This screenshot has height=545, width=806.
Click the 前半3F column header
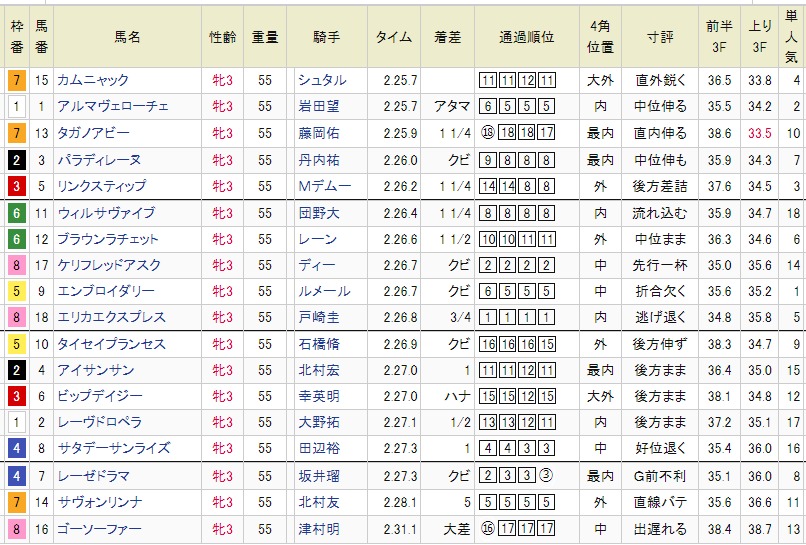click(x=719, y=37)
